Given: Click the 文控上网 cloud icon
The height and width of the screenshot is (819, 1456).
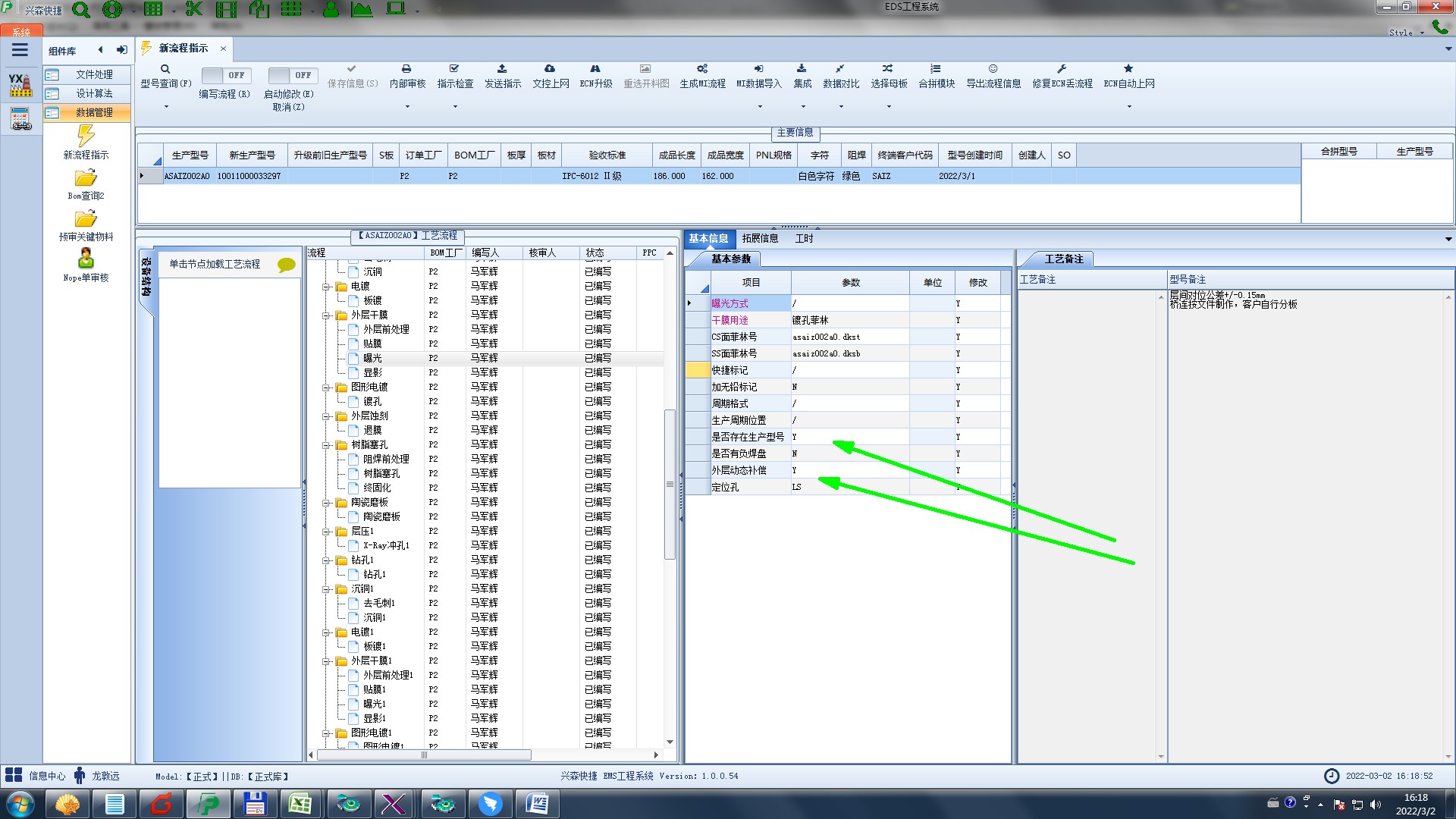Looking at the screenshot, I should click(550, 69).
